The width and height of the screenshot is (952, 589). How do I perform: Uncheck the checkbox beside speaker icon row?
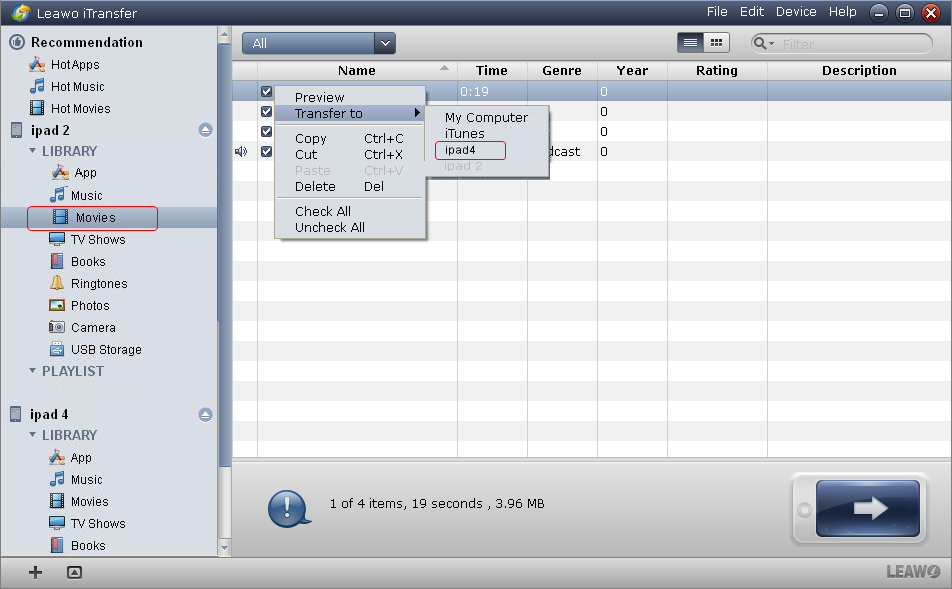tap(266, 151)
